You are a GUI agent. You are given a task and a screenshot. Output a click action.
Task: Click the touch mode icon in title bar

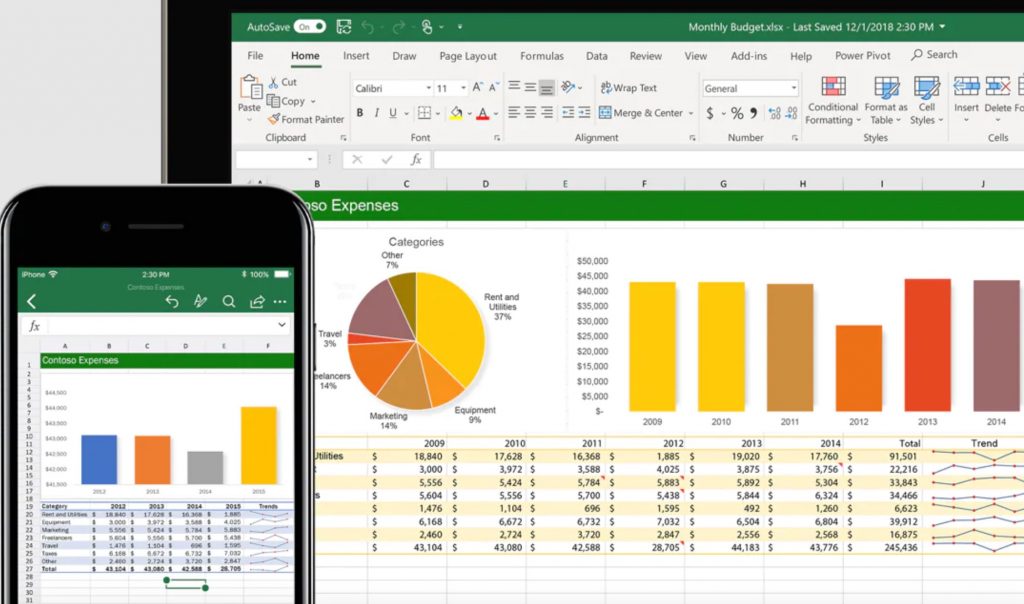pos(427,27)
